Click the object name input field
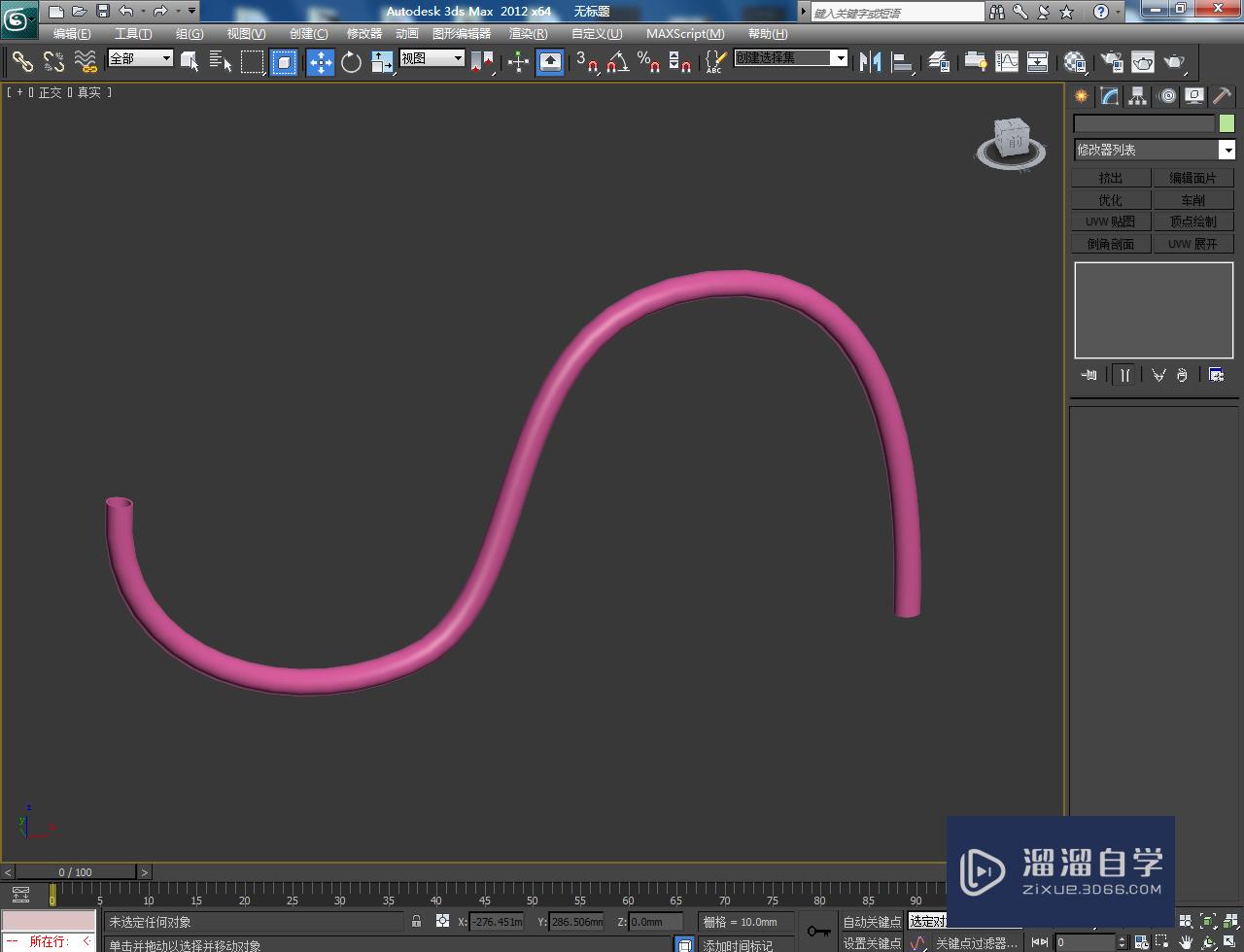Viewport: 1244px width, 952px height. point(1144,123)
